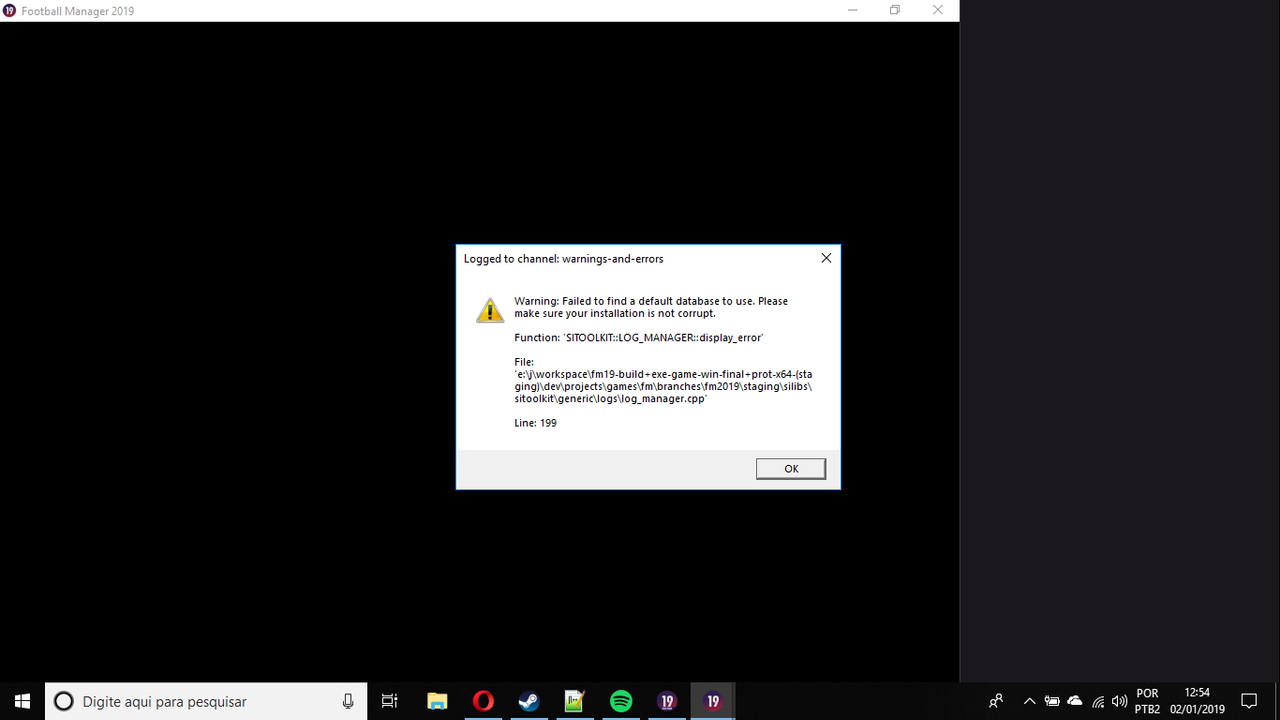The width and height of the screenshot is (1280, 720).
Task: Open Steam from the taskbar
Action: click(529, 701)
